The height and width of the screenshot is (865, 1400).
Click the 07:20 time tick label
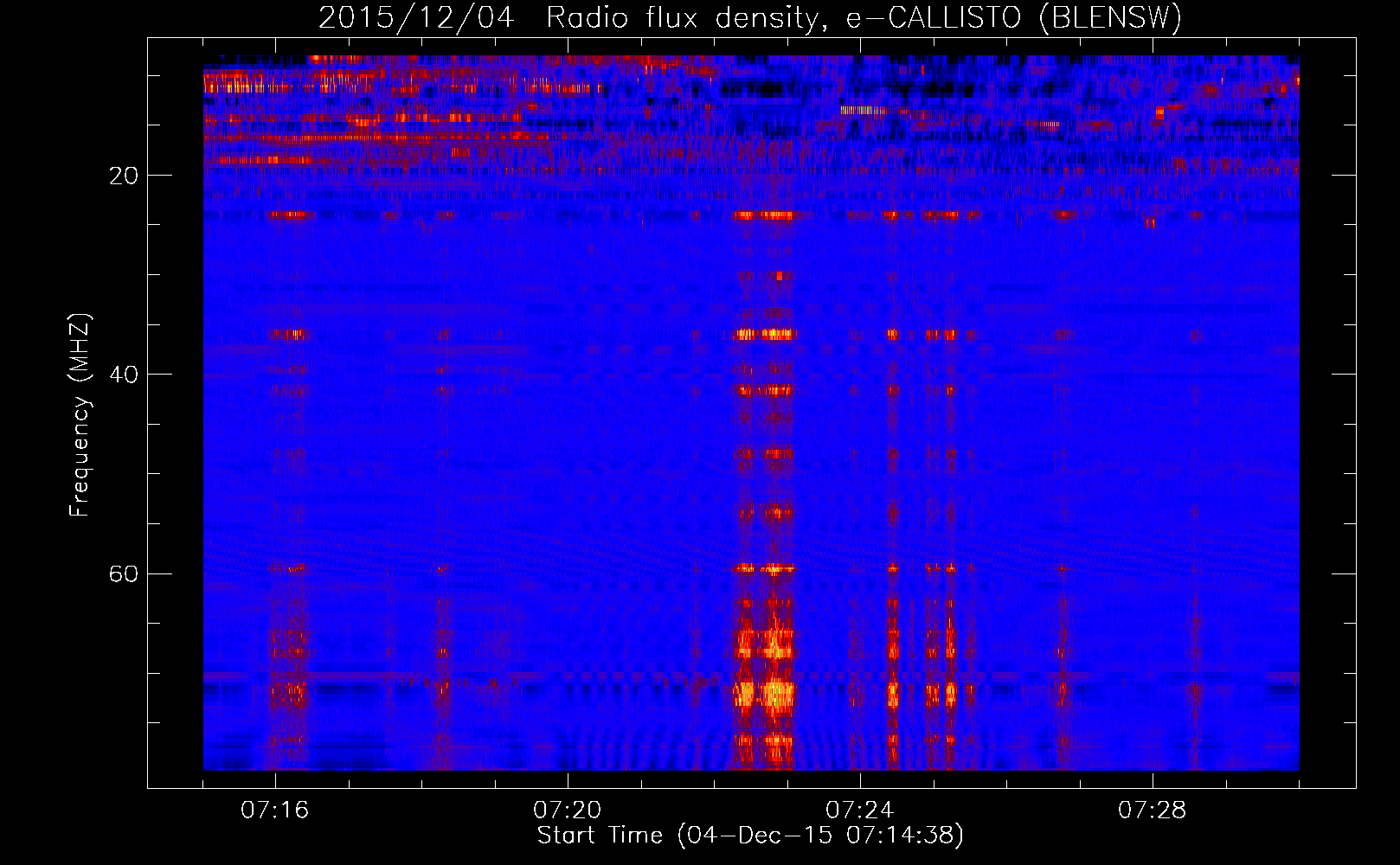[568, 811]
